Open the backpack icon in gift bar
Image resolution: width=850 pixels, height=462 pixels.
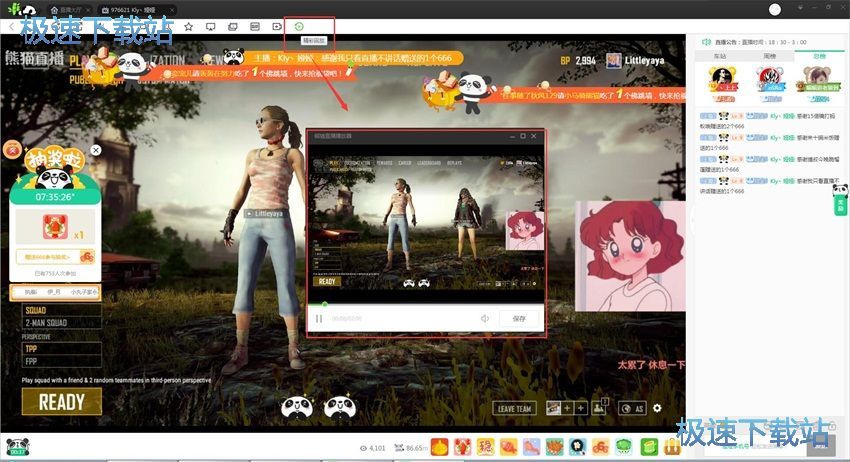672,447
